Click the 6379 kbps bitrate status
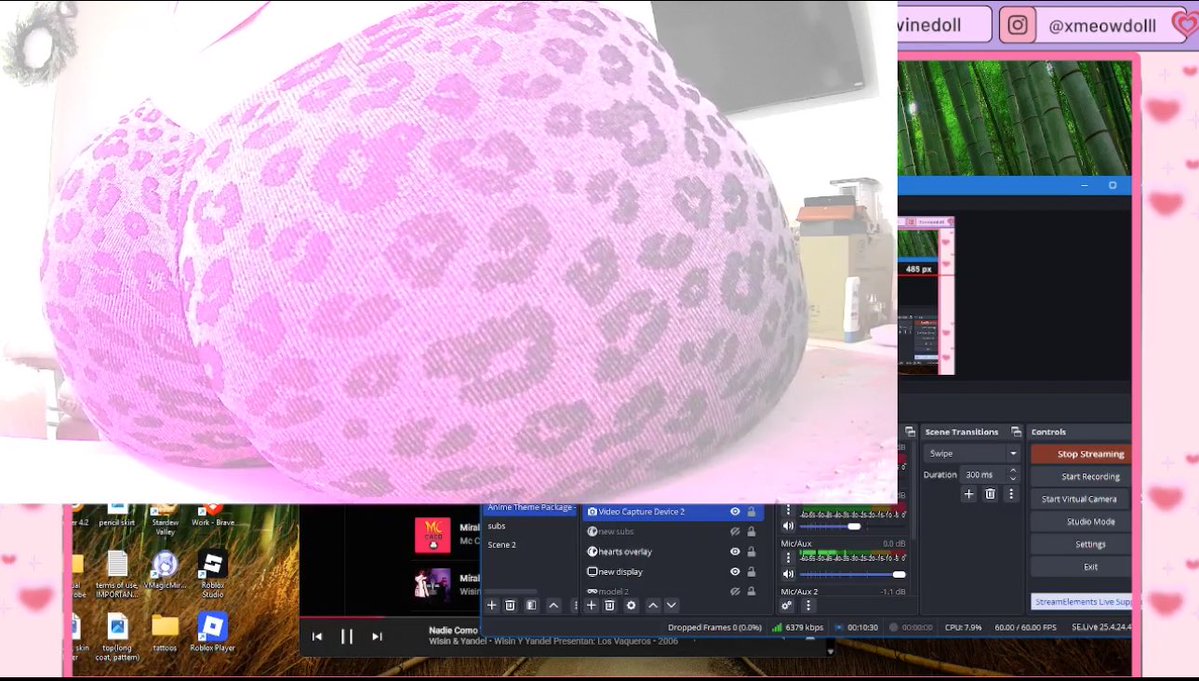This screenshot has height=681, width=1199. pyautogui.click(x=798, y=627)
